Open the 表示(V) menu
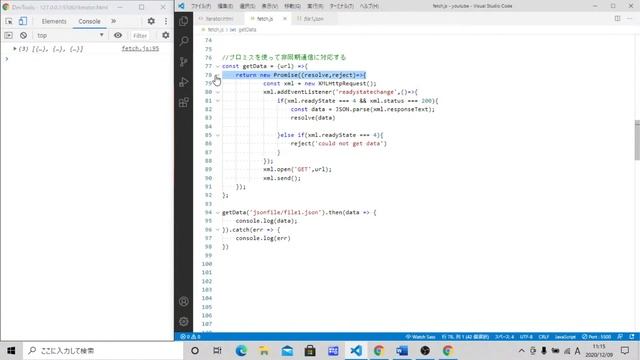This screenshot has height=360, width=640. point(269,6)
